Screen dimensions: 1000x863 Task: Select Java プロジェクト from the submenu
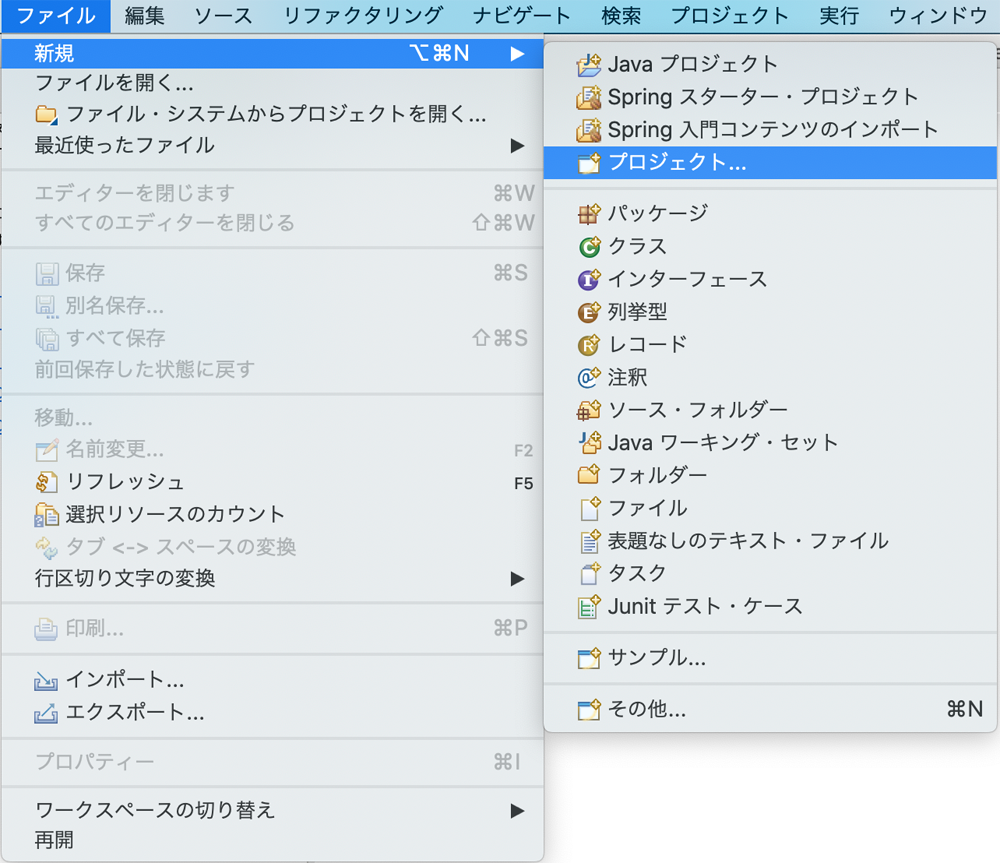(770, 64)
